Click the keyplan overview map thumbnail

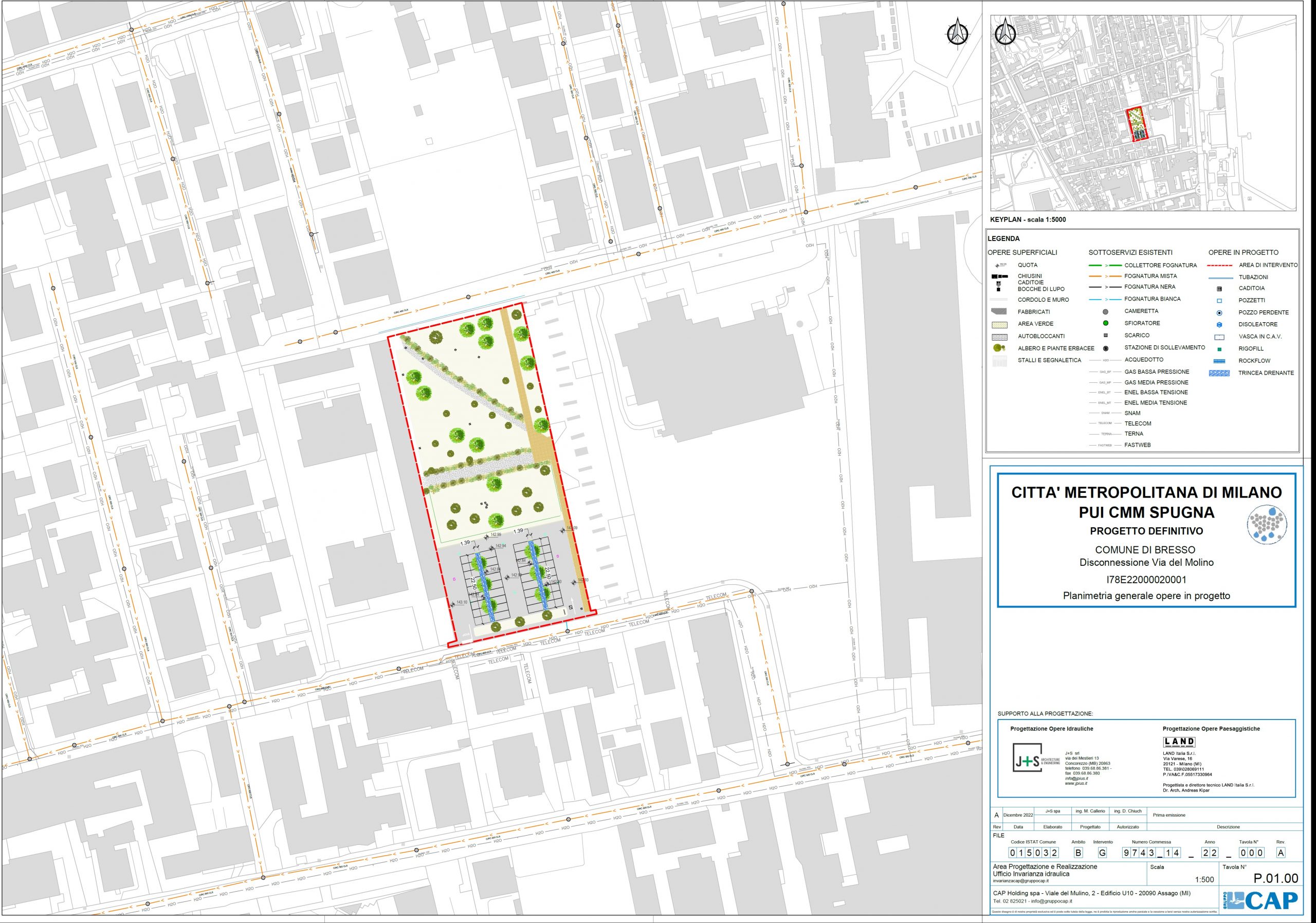pyautogui.click(x=1143, y=113)
